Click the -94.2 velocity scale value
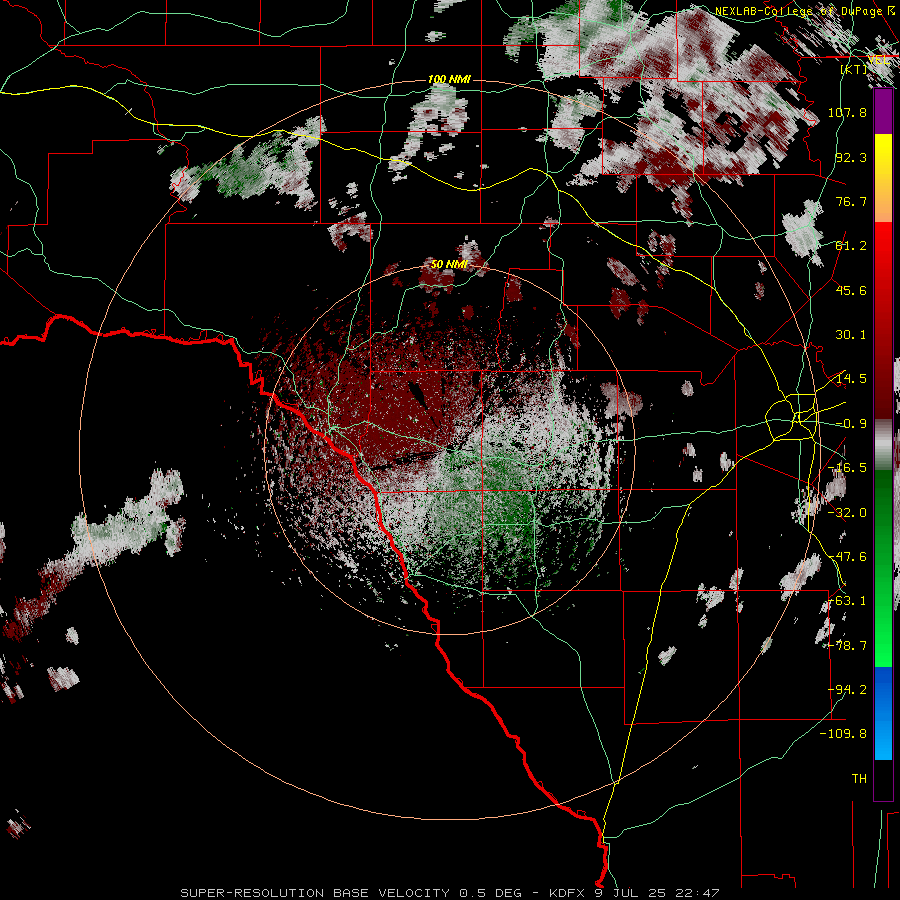The height and width of the screenshot is (900, 900). (x=847, y=690)
